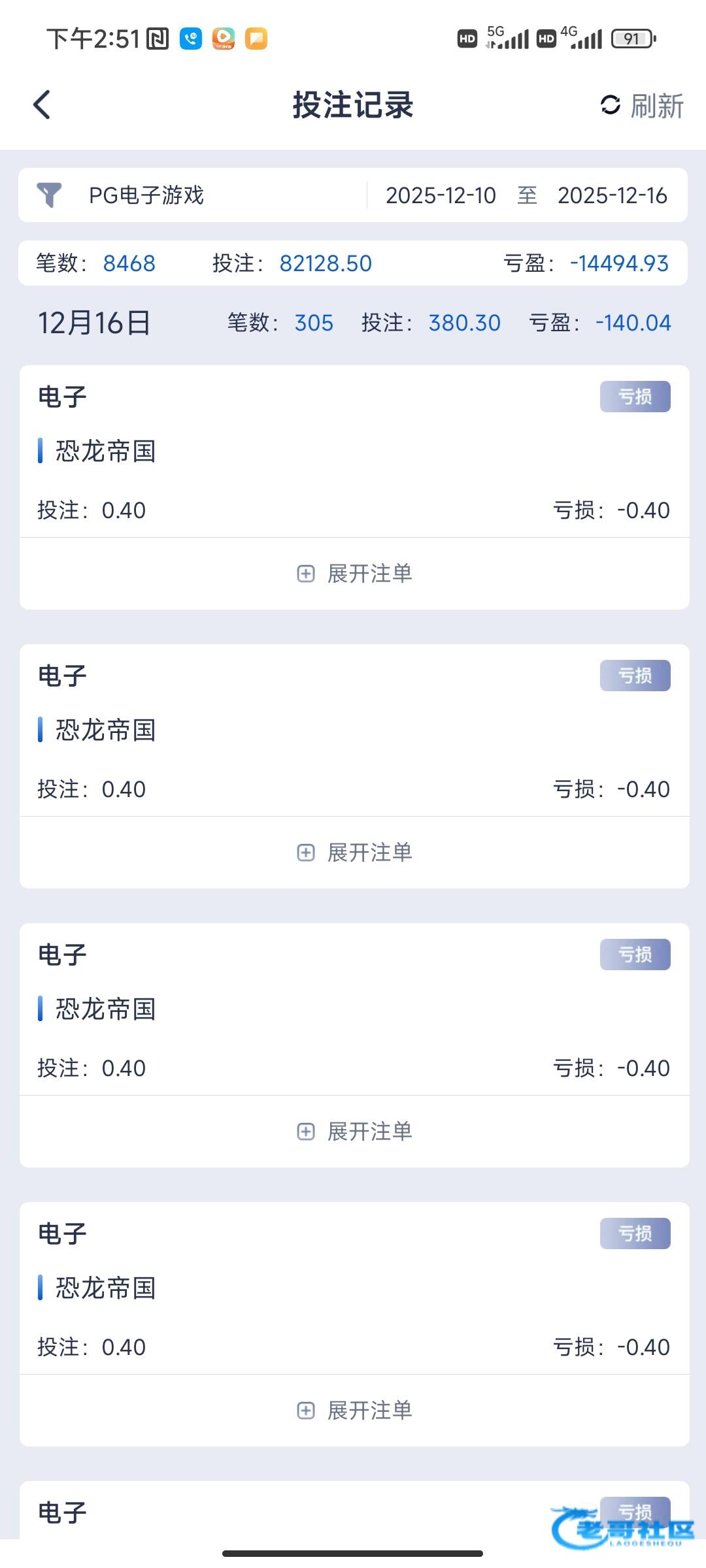
Task: Tap the funnel filter icon
Action: (x=49, y=195)
